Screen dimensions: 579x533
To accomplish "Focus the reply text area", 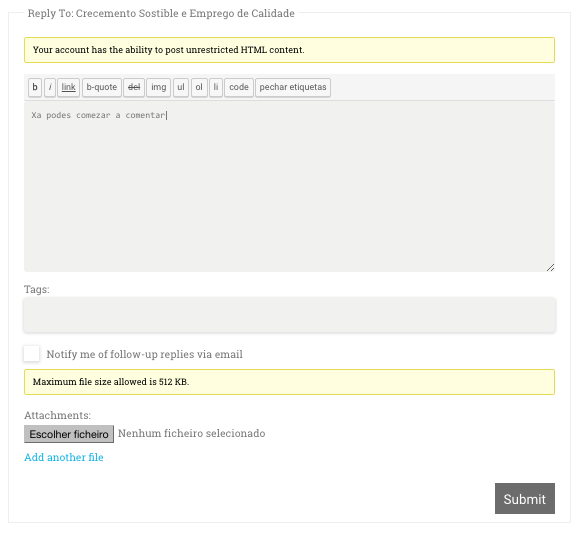I will pyautogui.click(x=289, y=187).
